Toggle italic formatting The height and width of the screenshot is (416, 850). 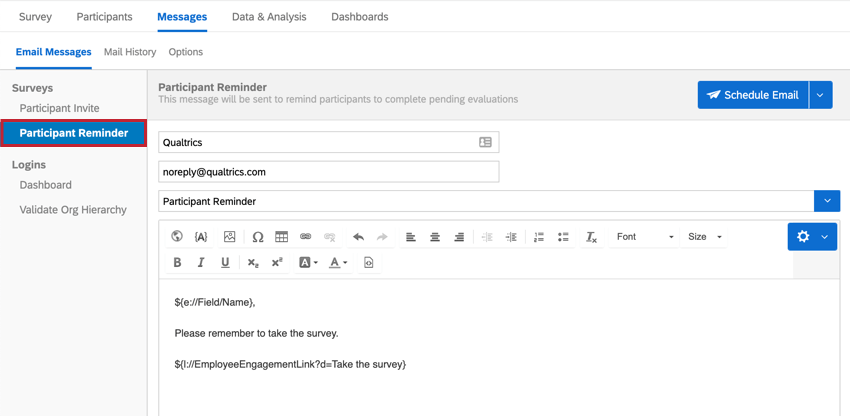[201, 263]
